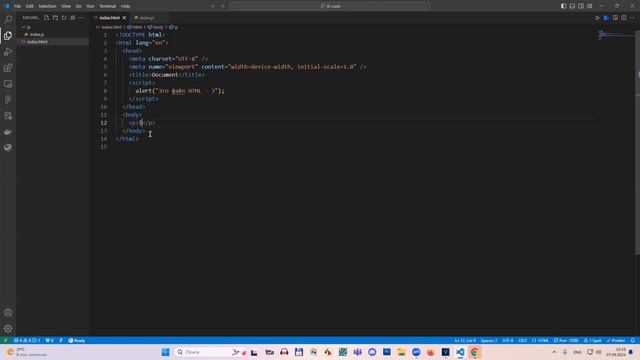
Task: Open Windows Start menu
Action: coord(165,352)
